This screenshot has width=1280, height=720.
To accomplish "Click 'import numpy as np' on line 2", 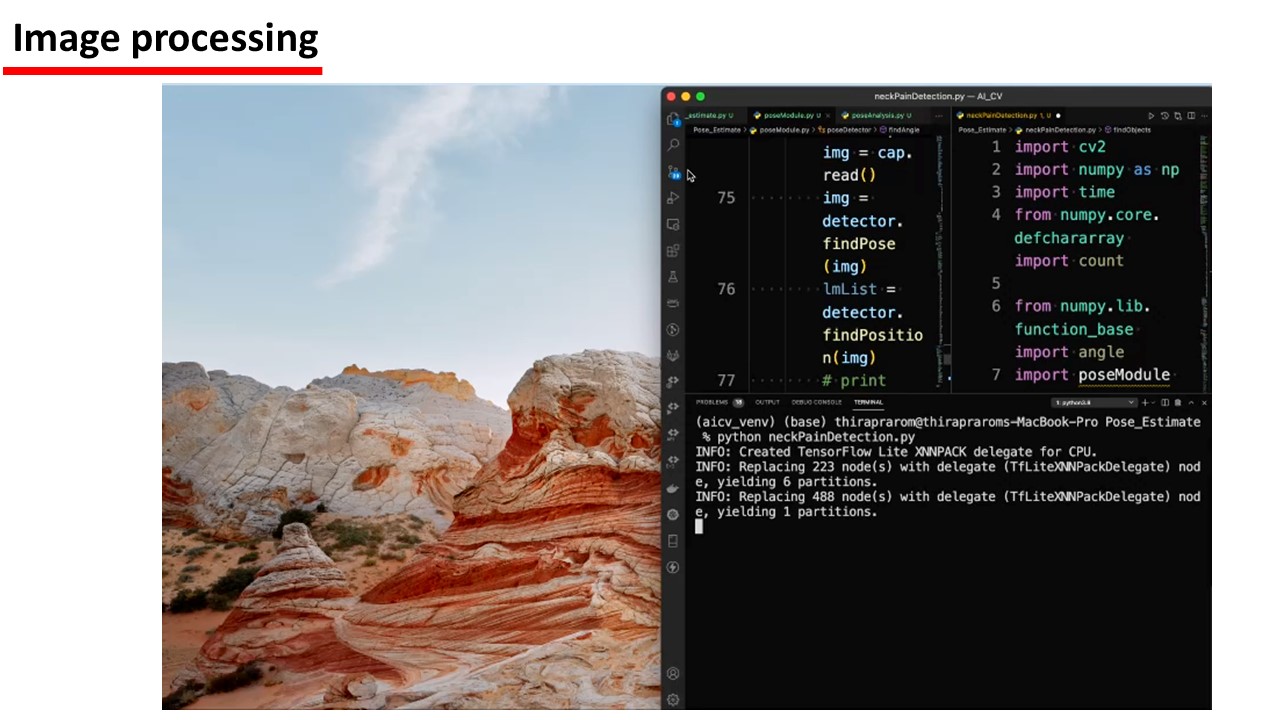I will [x=1097, y=170].
